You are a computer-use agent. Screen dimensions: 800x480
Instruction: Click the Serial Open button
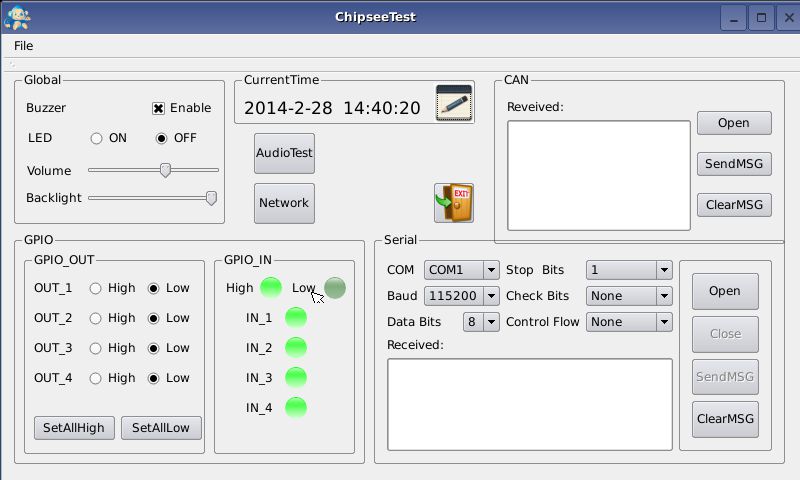725,291
